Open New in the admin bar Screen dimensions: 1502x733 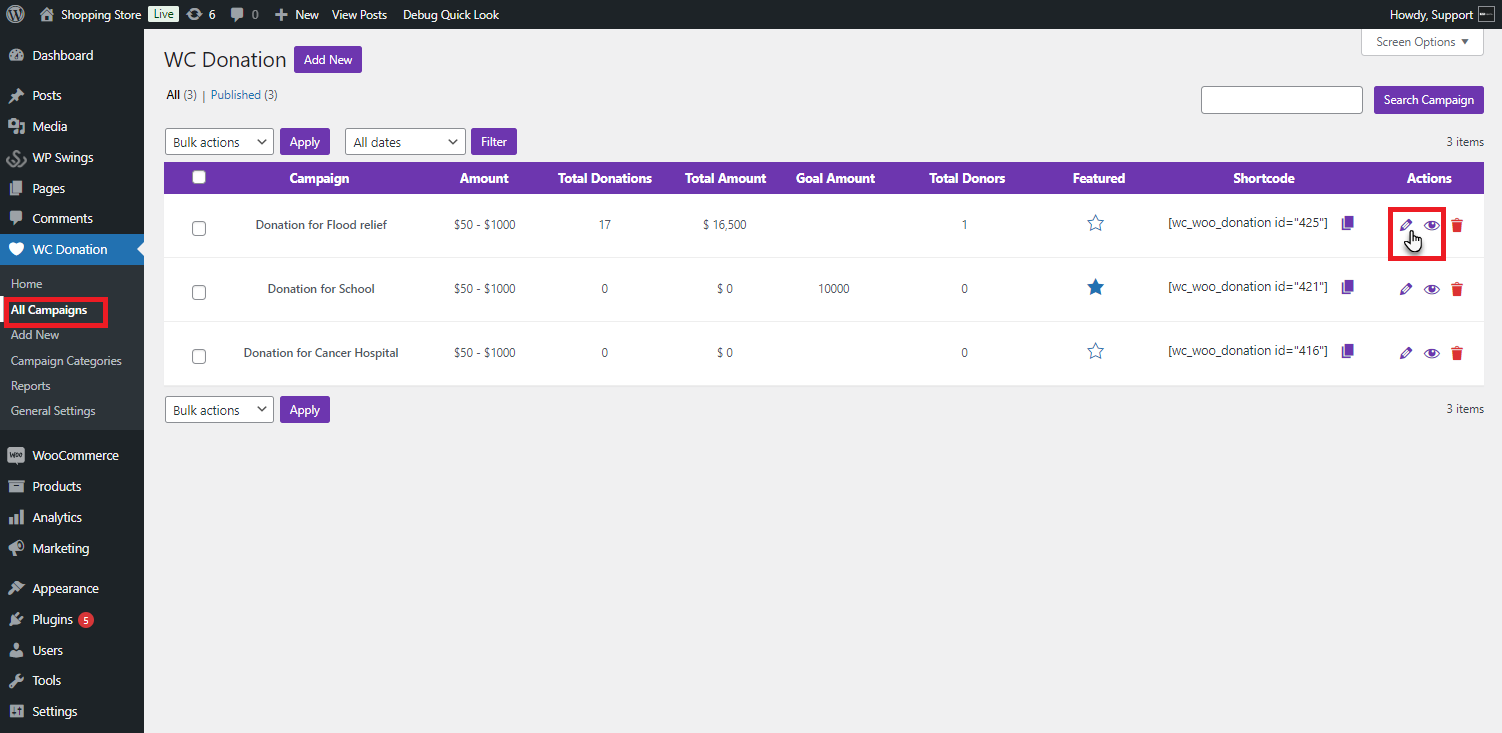click(x=297, y=15)
